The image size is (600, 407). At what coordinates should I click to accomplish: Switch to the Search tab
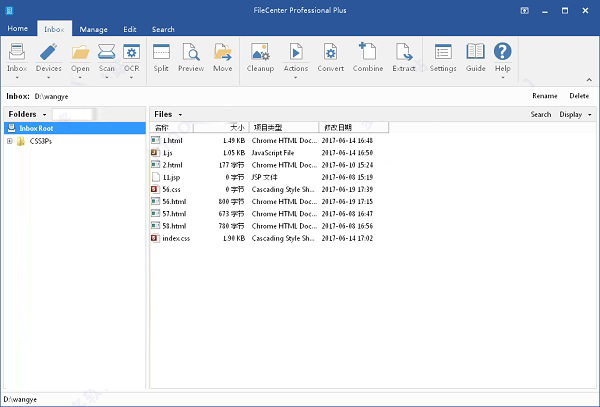pos(163,29)
